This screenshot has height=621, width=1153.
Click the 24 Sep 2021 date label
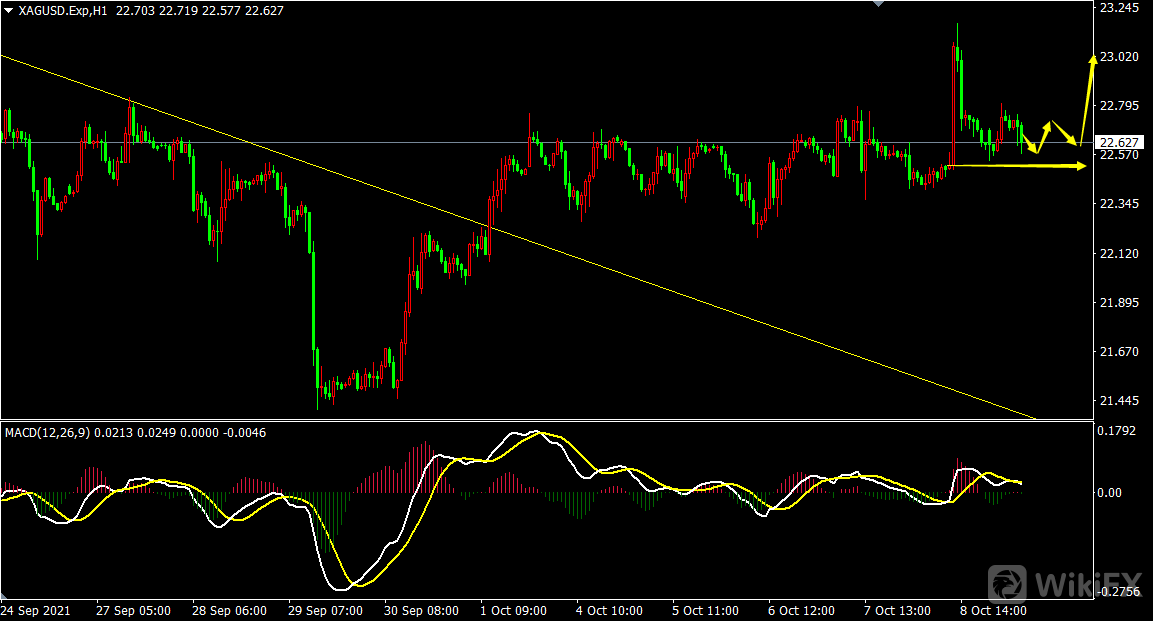tap(36, 609)
